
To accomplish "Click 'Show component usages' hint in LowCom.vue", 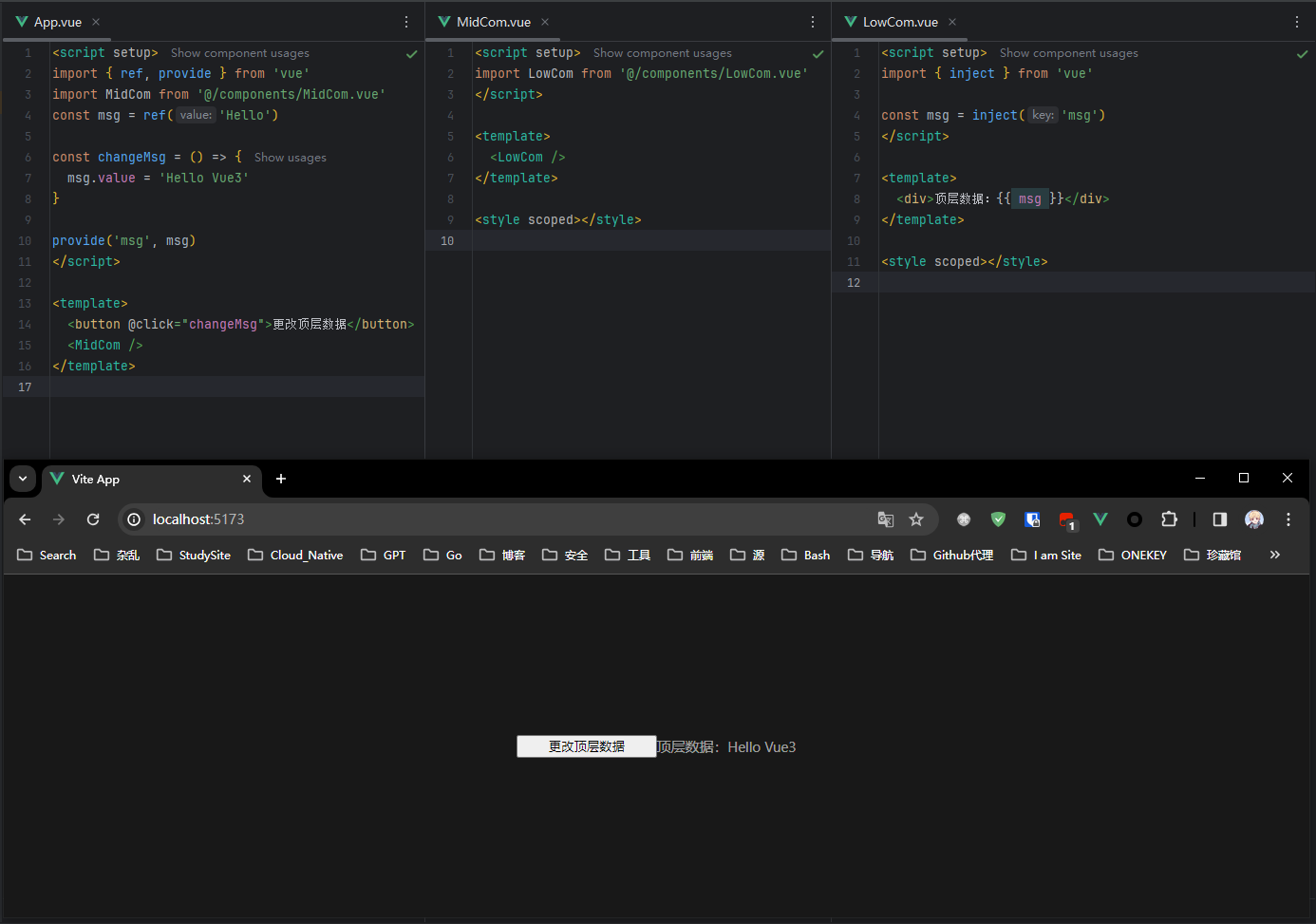I will coord(1069,53).
